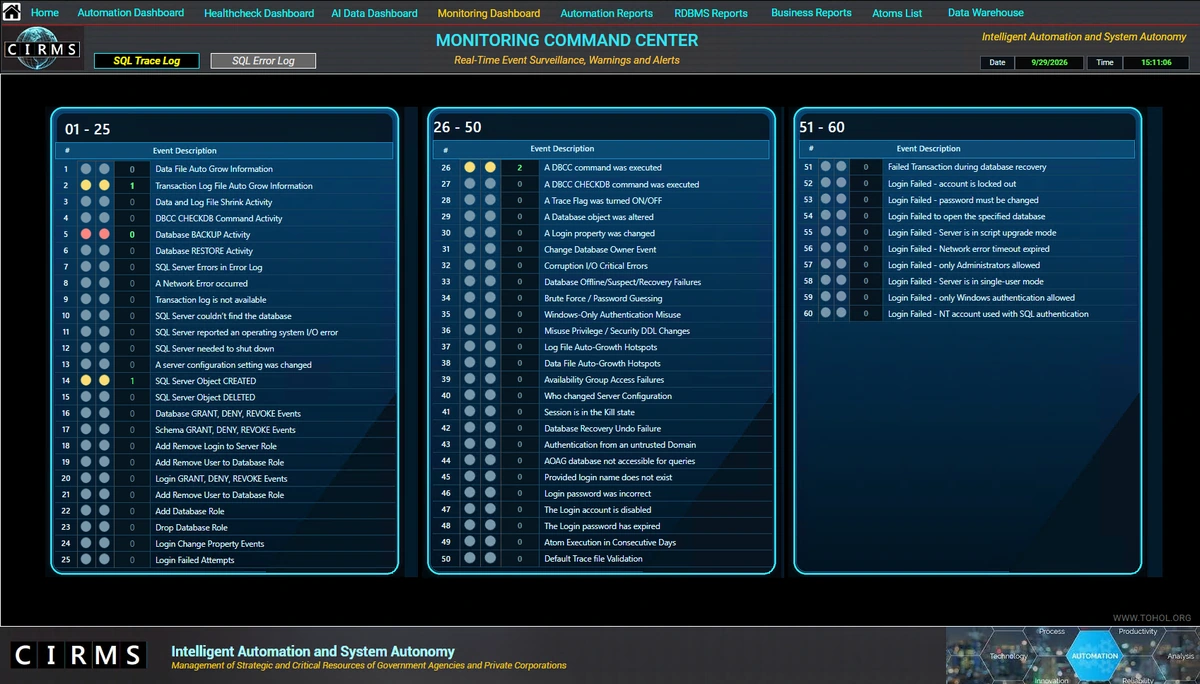
Task: Click first yellow indicator for Transaction Log Auto Grow
Action: click(86, 186)
